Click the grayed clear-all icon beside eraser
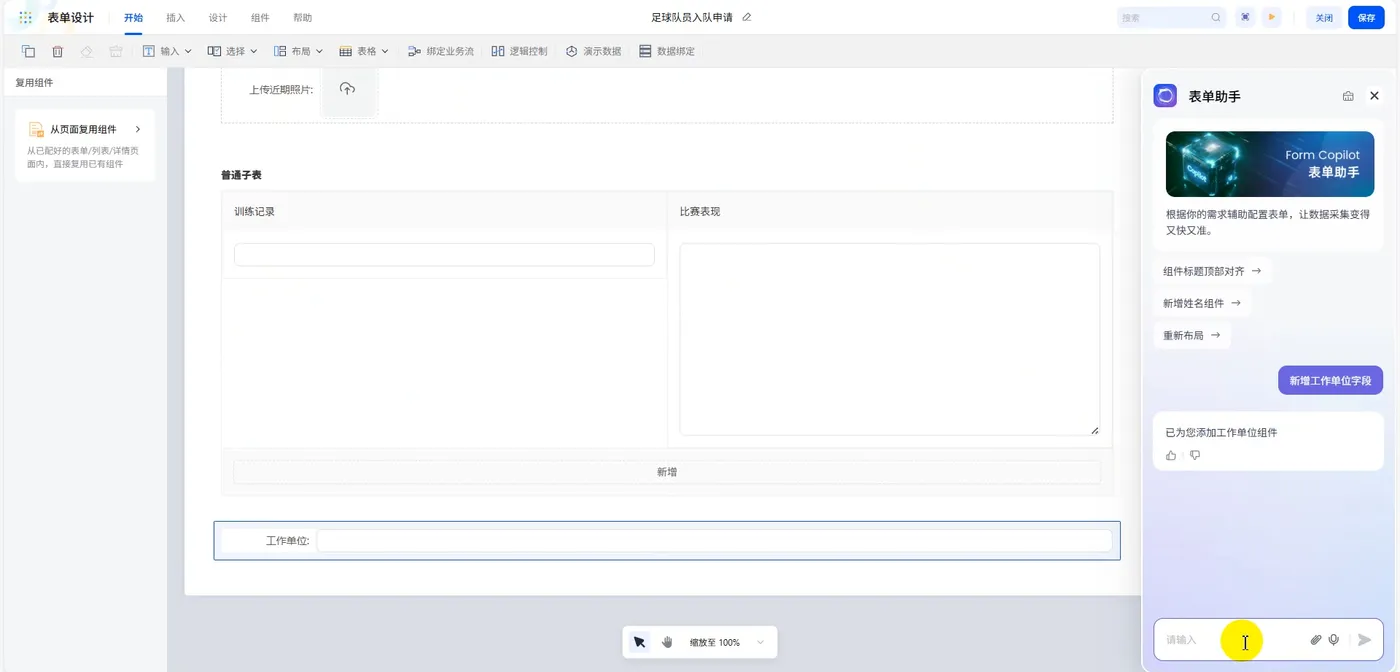This screenshot has height=672, width=1400. pyautogui.click(x=116, y=51)
